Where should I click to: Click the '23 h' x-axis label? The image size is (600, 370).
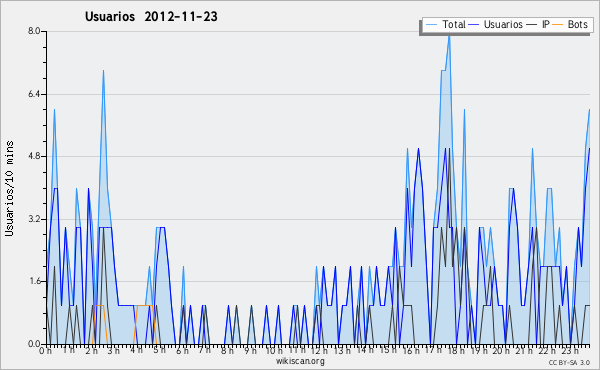click(570, 351)
